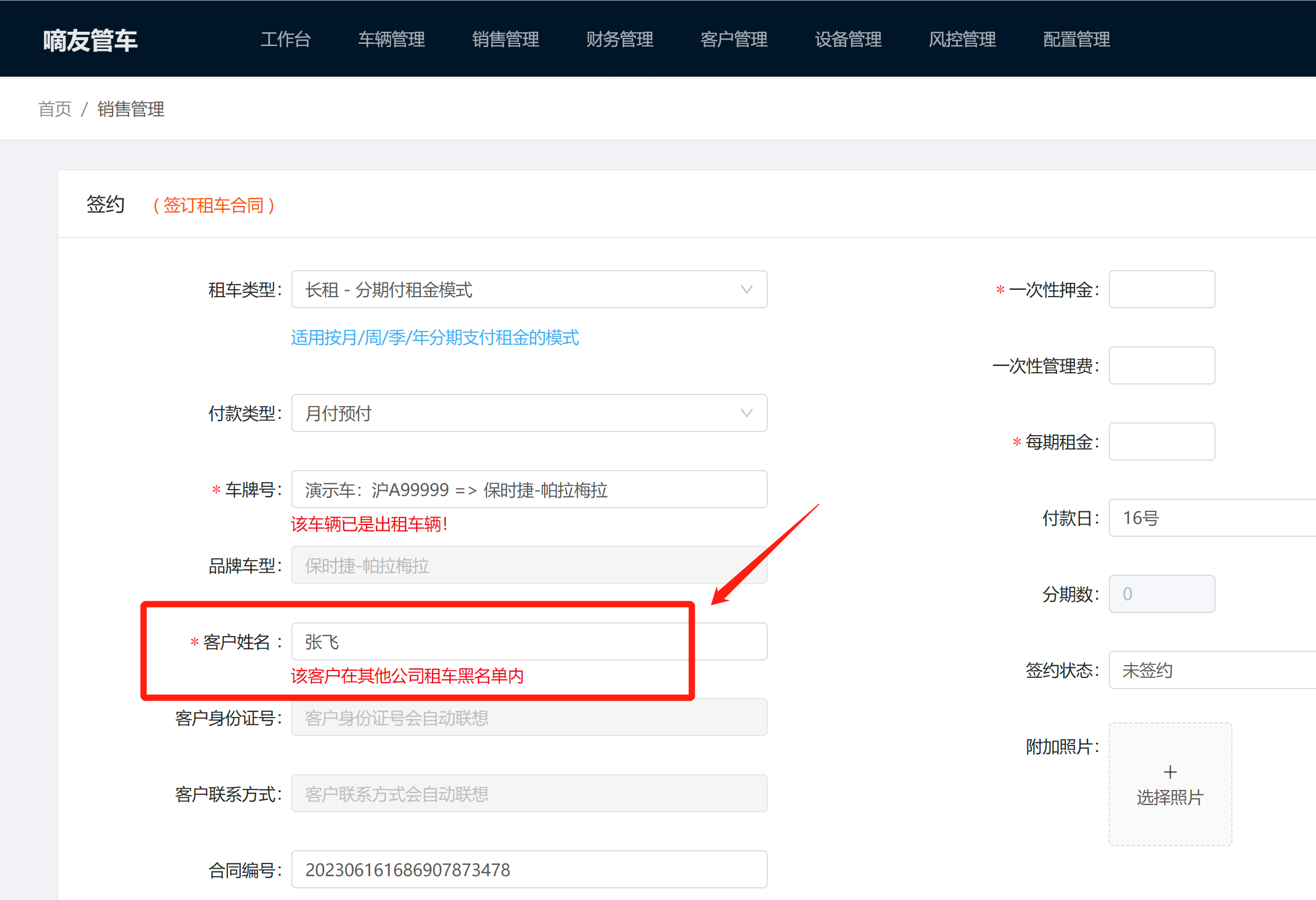Go to 首页 breadcrumb link

55,109
